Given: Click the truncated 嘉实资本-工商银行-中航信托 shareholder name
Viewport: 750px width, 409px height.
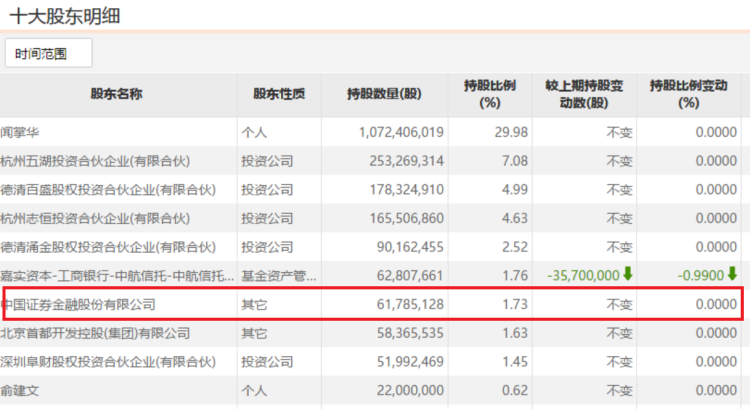Looking at the screenshot, I should pyautogui.click(x=117, y=275).
